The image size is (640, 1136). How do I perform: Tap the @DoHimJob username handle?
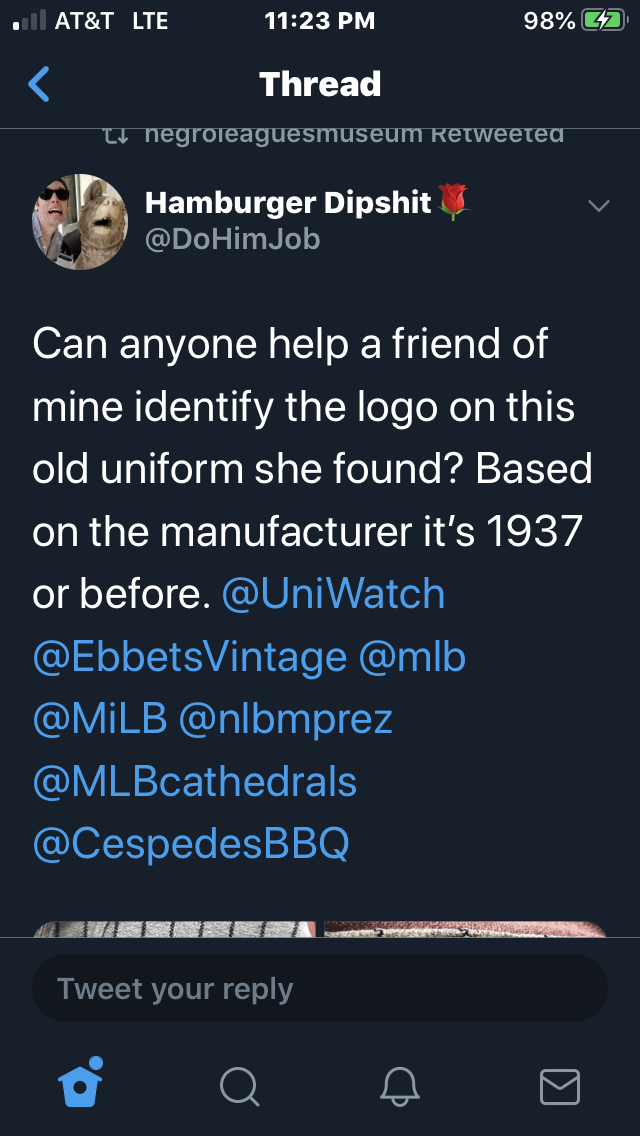click(232, 239)
